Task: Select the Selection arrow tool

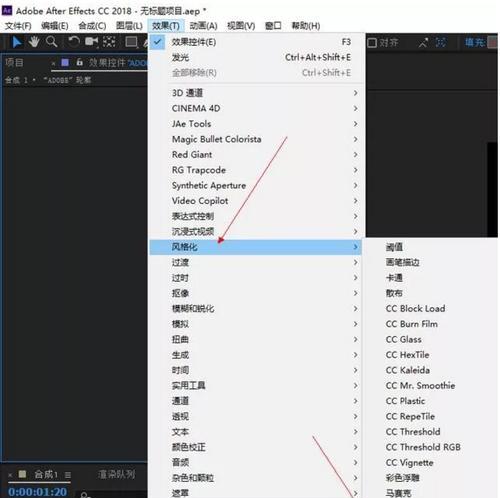Action: [17, 42]
